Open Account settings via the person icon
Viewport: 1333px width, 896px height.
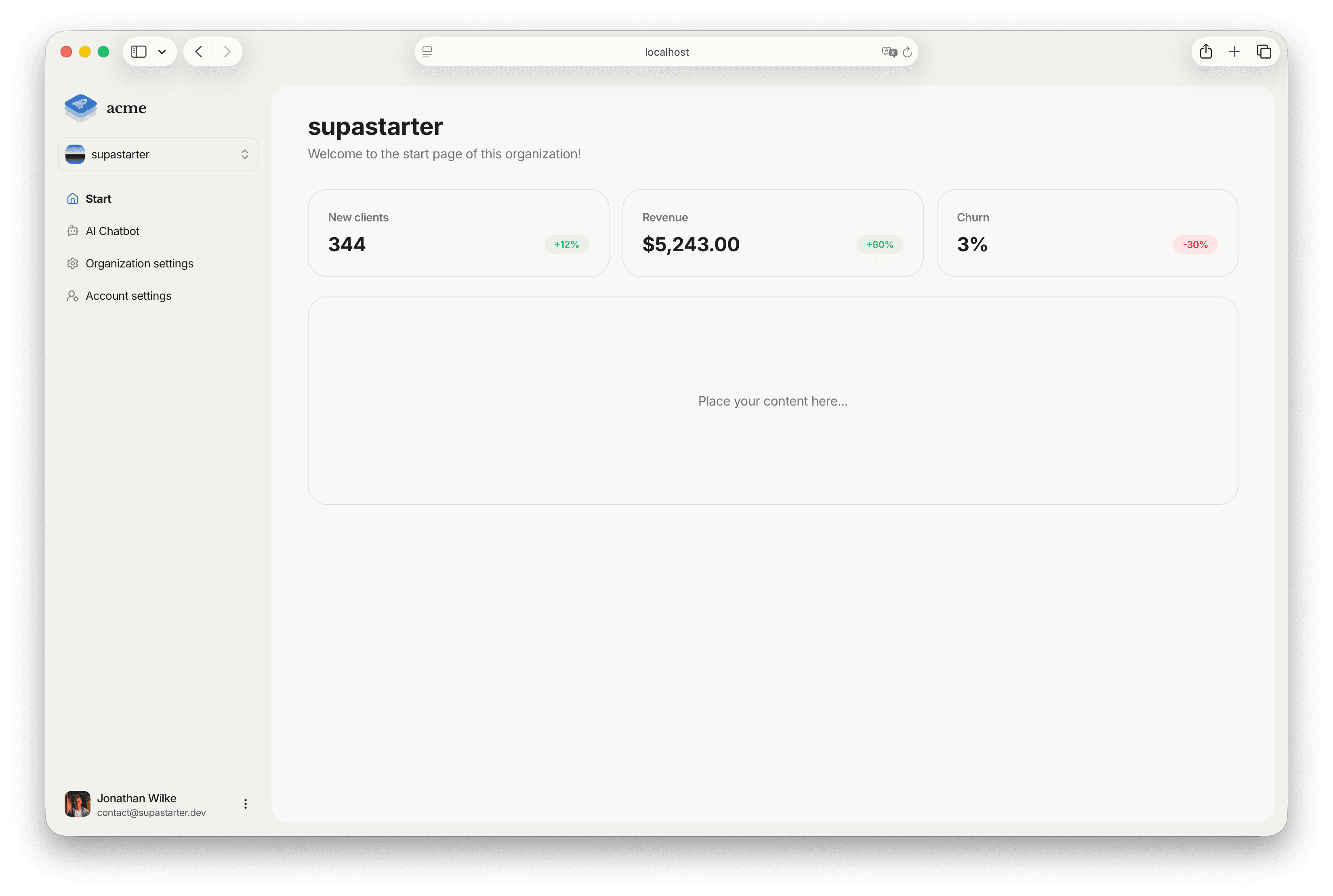pos(73,295)
